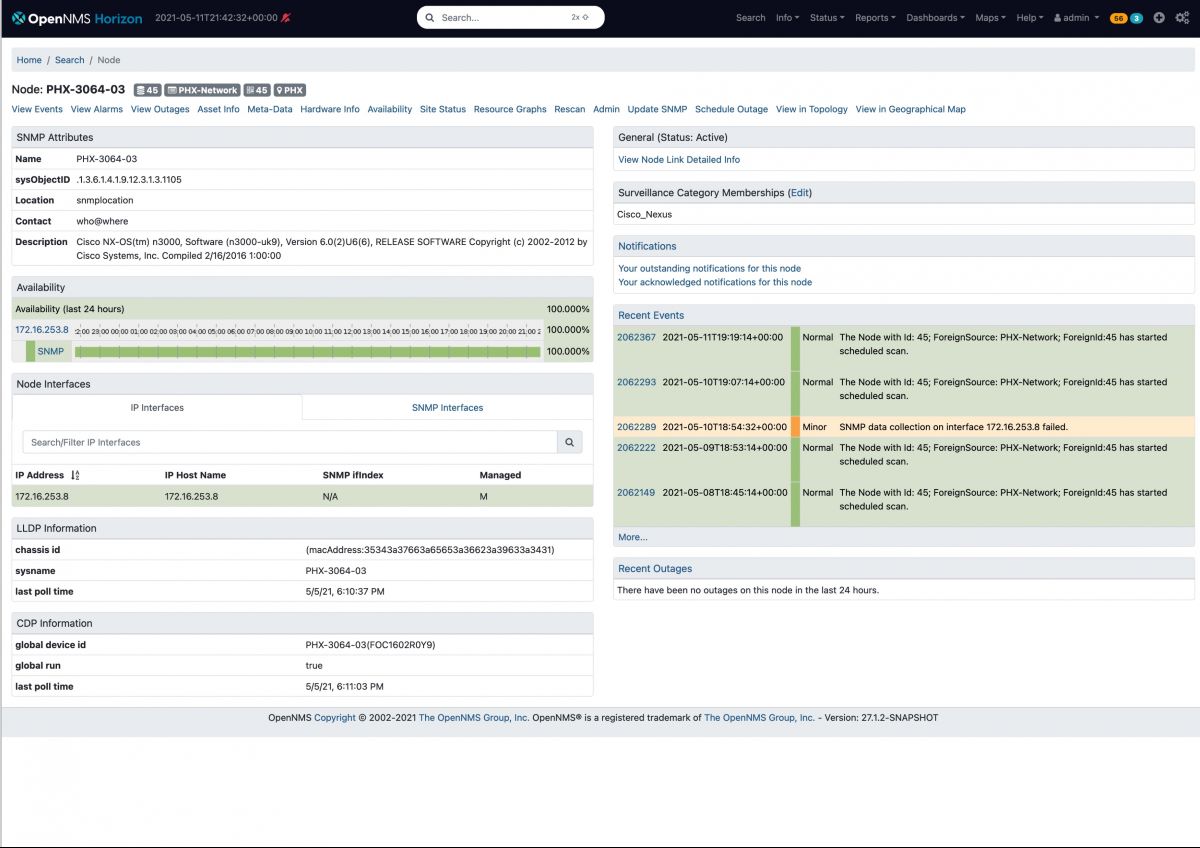Open the Reports menu
The width and height of the screenshot is (1200, 848).
coord(873,17)
